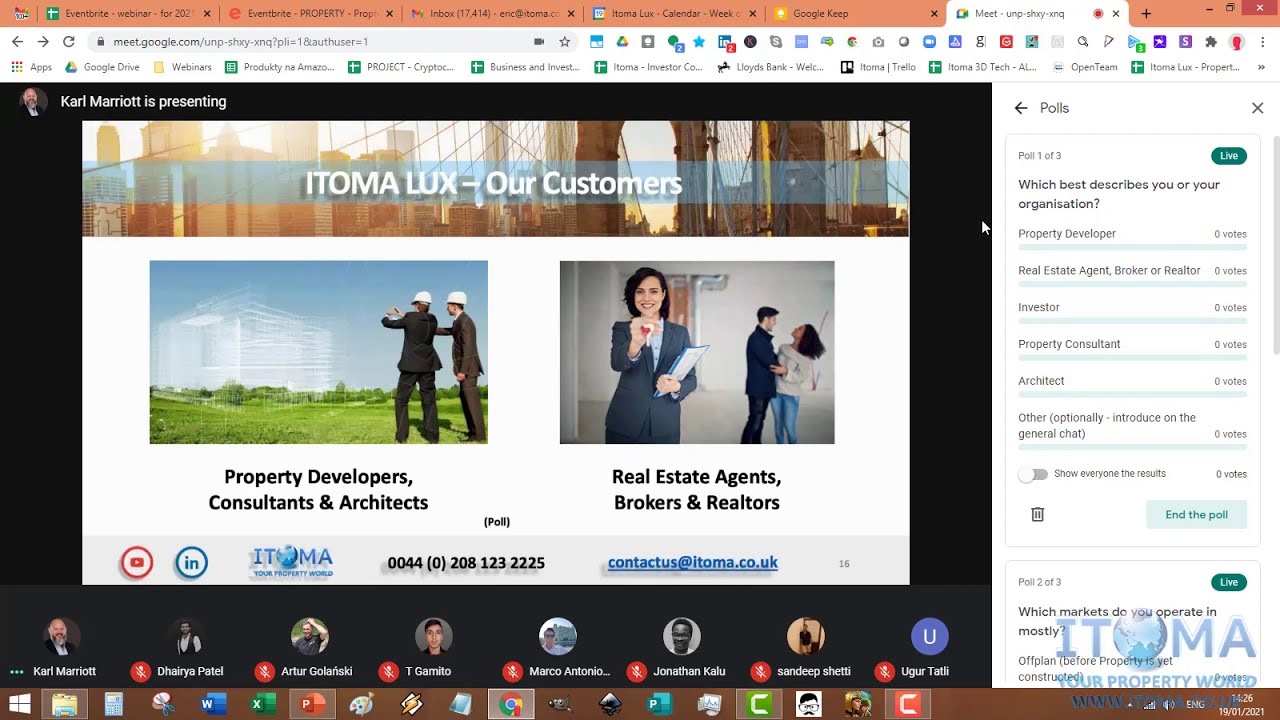Open Microsoft Publisher from the taskbar
The height and width of the screenshot is (720, 1280).
659,705
